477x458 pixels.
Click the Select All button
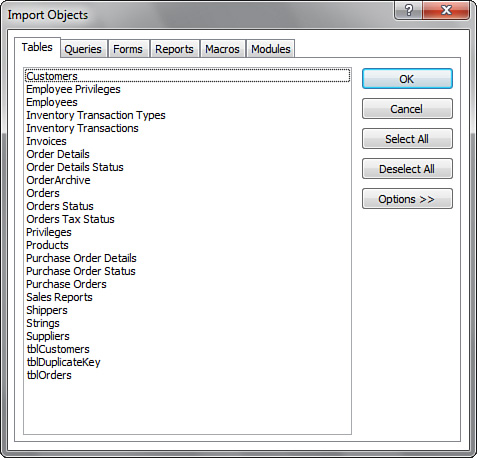coord(407,139)
